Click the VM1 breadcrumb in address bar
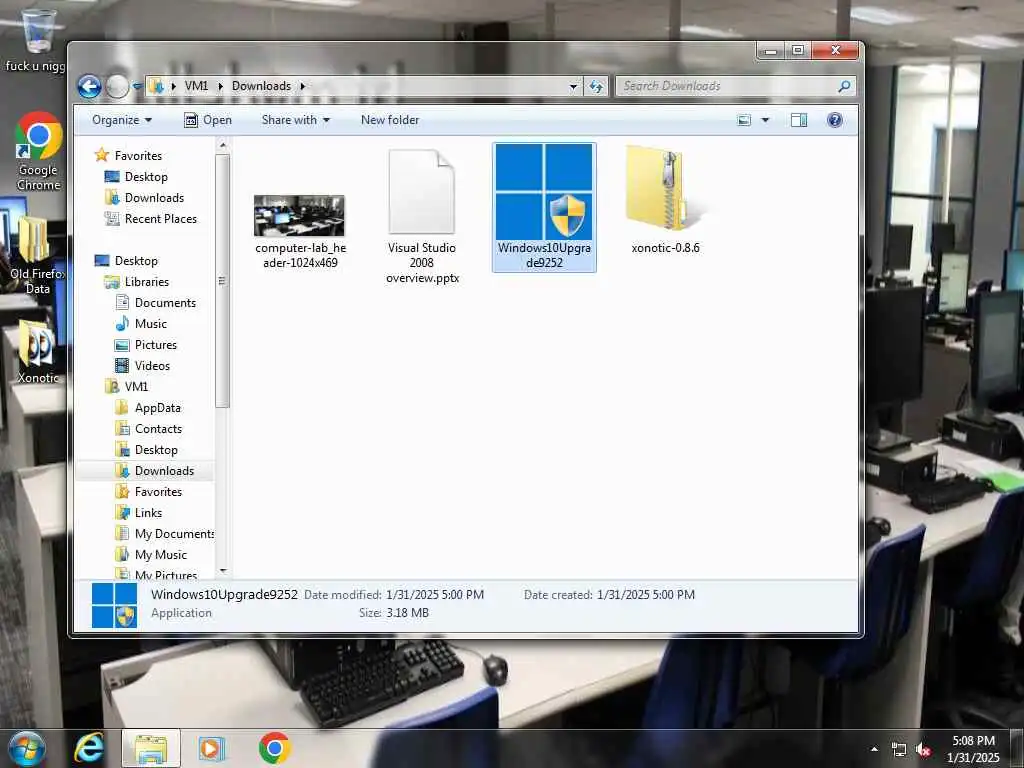Viewport: 1024px width, 768px height. point(196,86)
